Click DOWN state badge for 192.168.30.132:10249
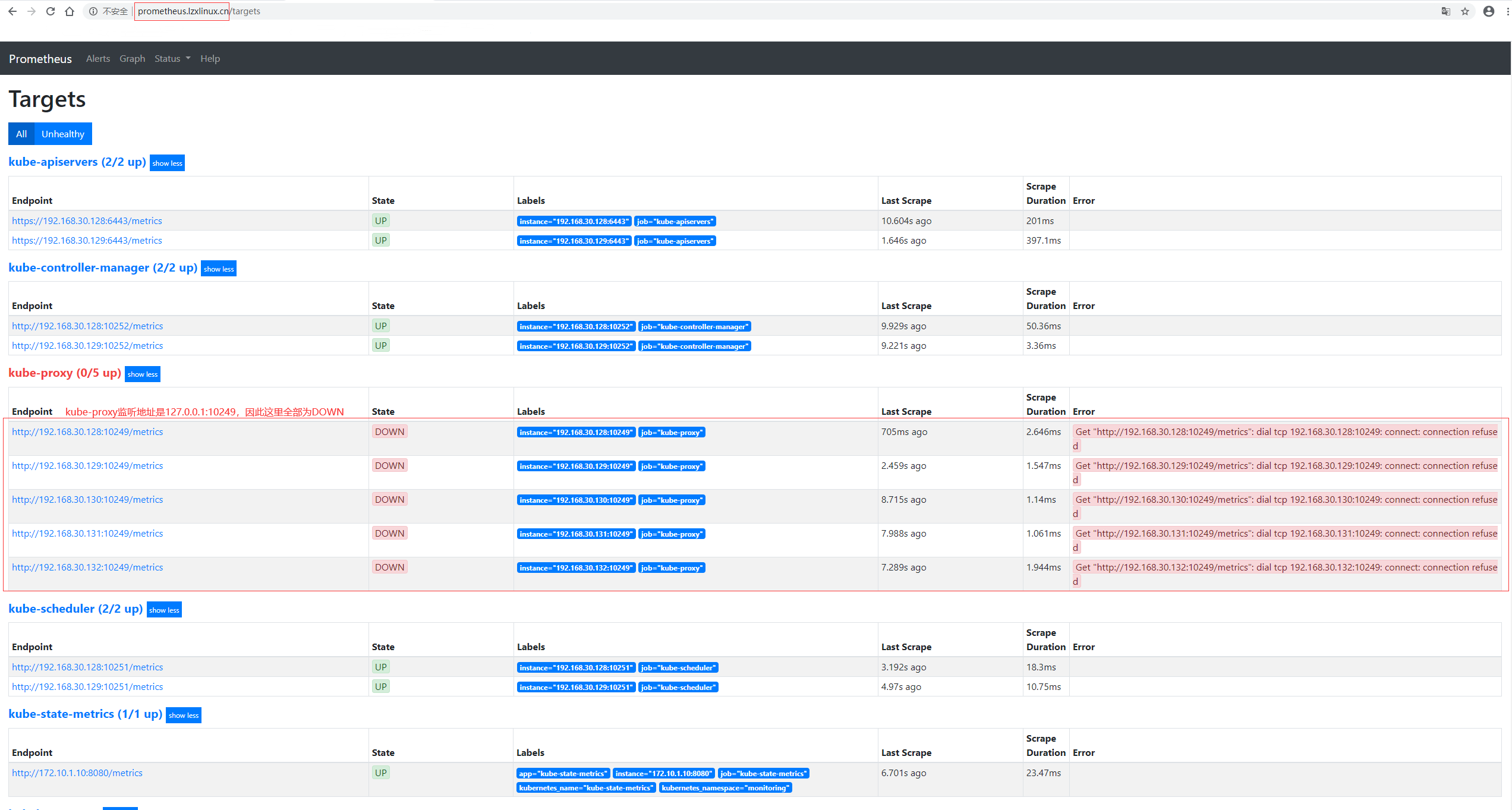Viewport: 1512px width, 810px height. coord(390,568)
